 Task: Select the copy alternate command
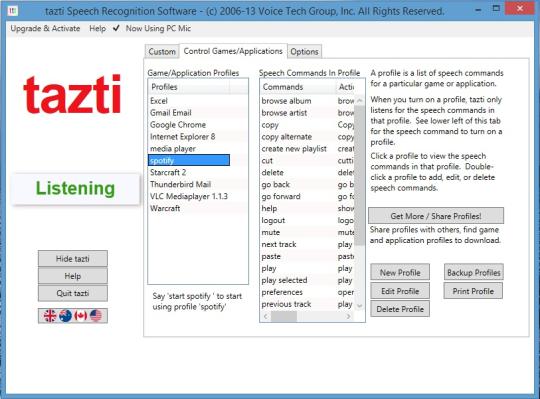307,137
